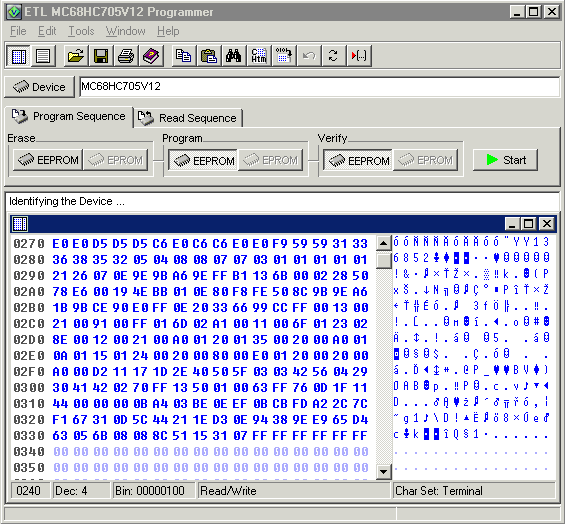
Task: Click first byte 63 in row 0330
Action: 60,436
